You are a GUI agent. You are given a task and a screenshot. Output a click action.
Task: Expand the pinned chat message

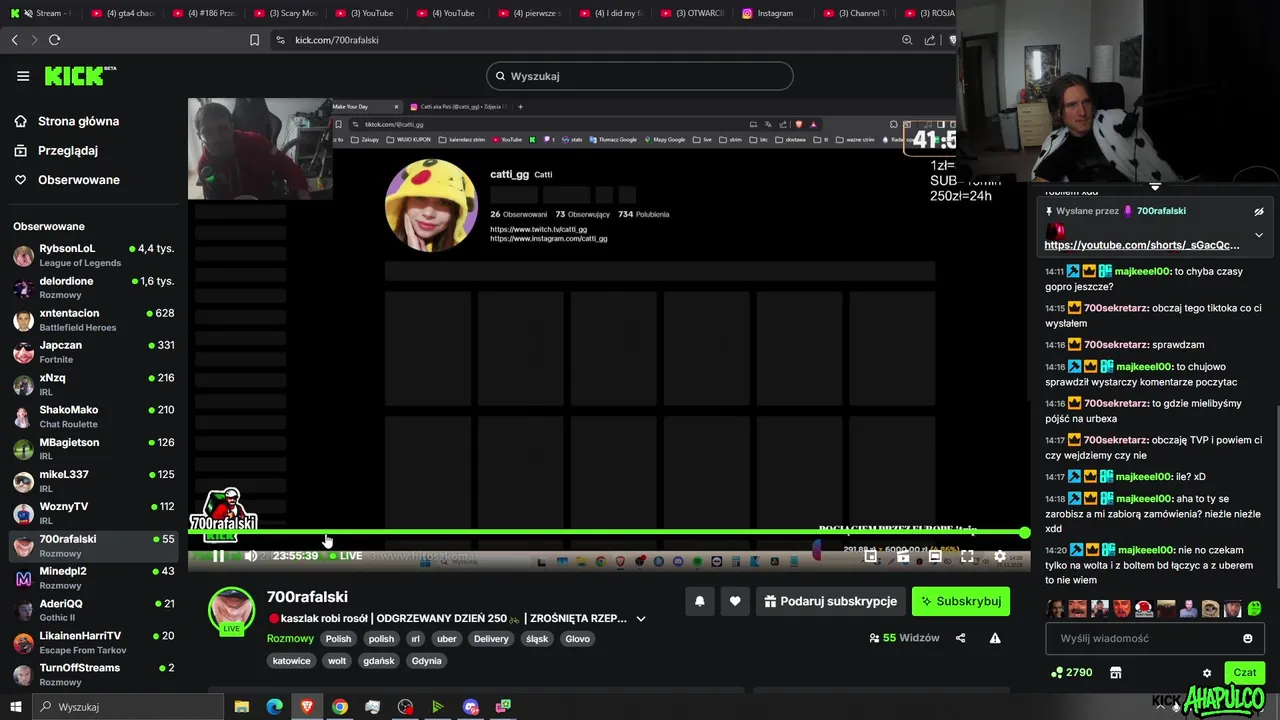point(1259,235)
